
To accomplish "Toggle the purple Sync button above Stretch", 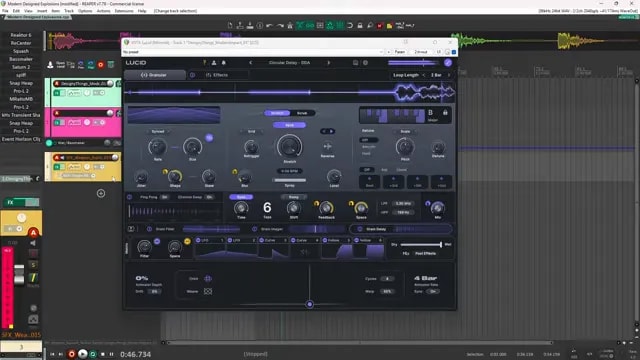I will 289,125.
